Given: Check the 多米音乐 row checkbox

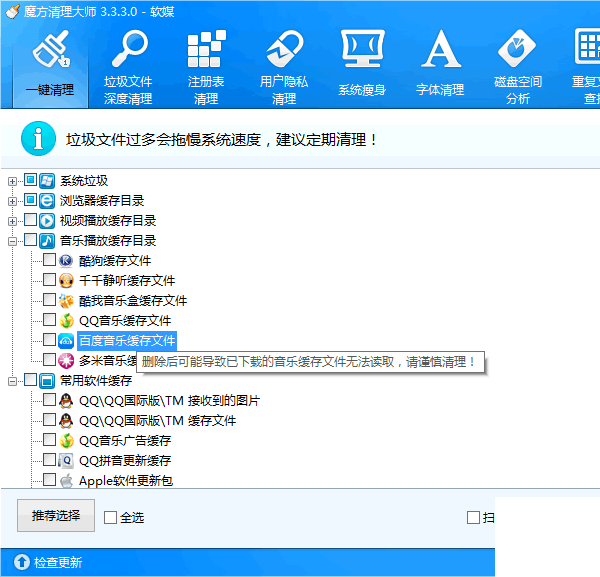Looking at the screenshot, I should pyautogui.click(x=49, y=359).
